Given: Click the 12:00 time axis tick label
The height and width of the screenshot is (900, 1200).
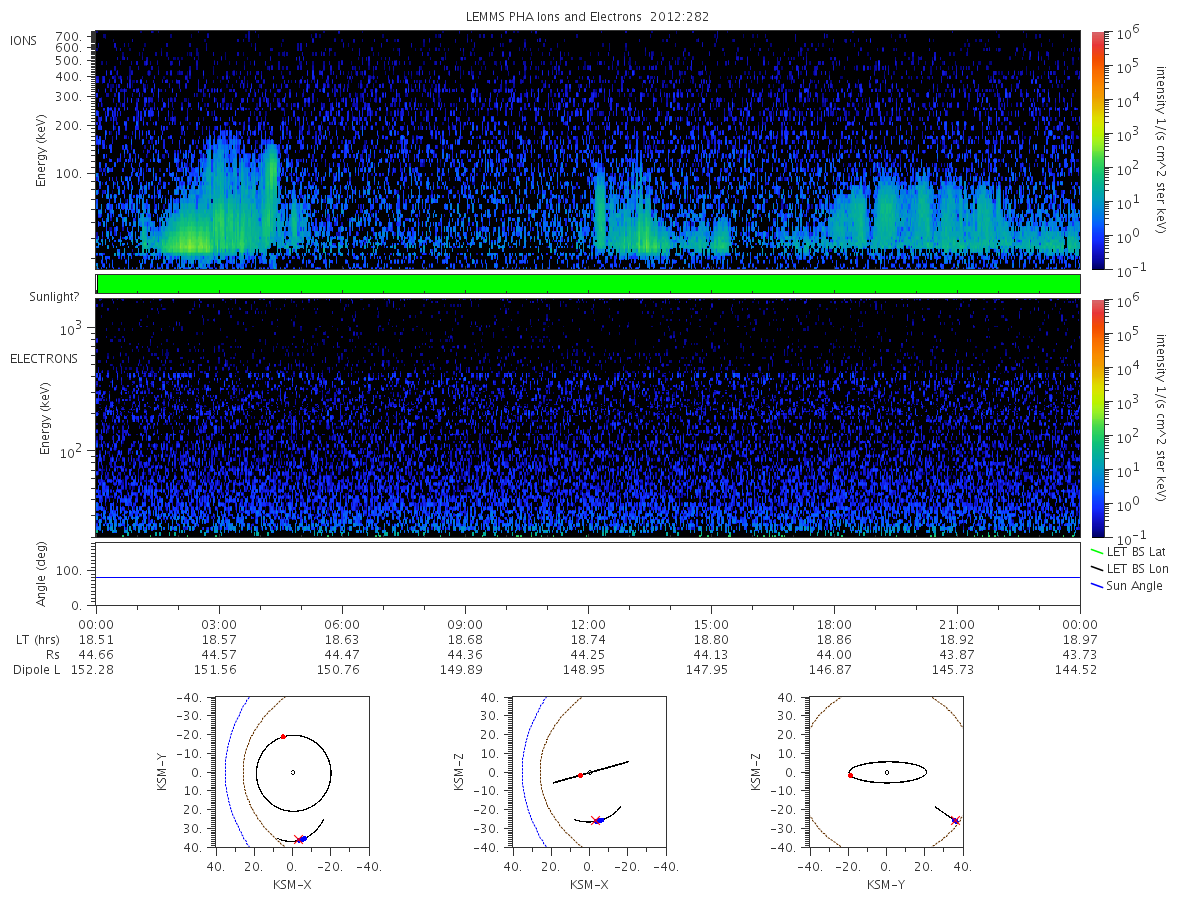Looking at the screenshot, I should pyautogui.click(x=588, y=622).
